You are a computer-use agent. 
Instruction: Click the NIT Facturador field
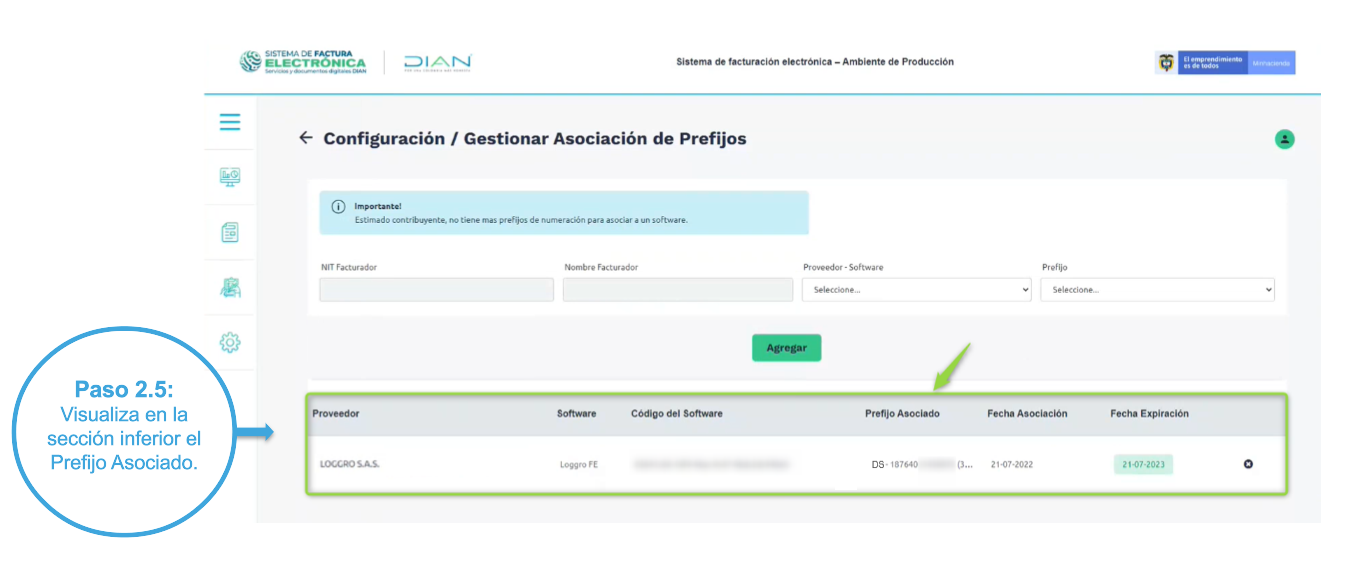[436, 289]
